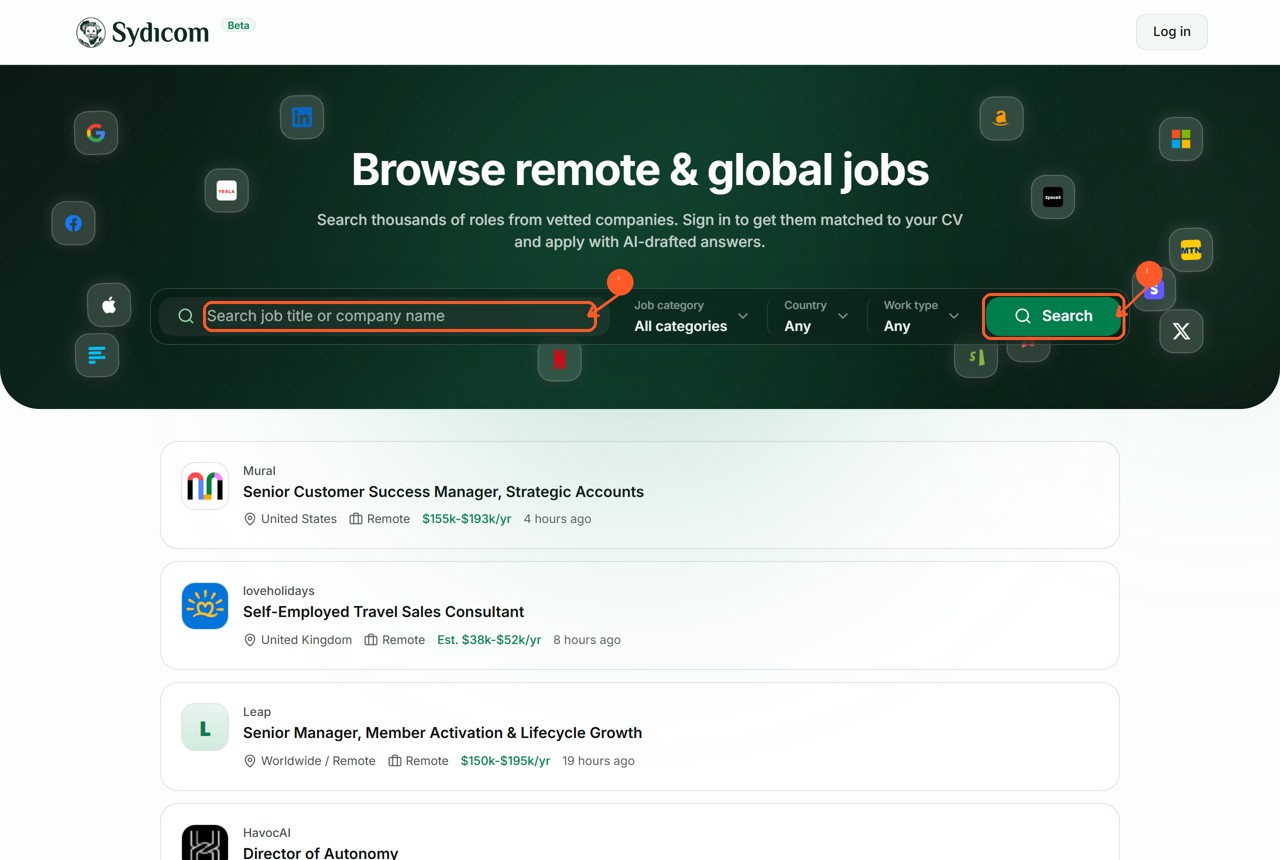Click the Beta badge next to Sydicom

coord(238,25)
